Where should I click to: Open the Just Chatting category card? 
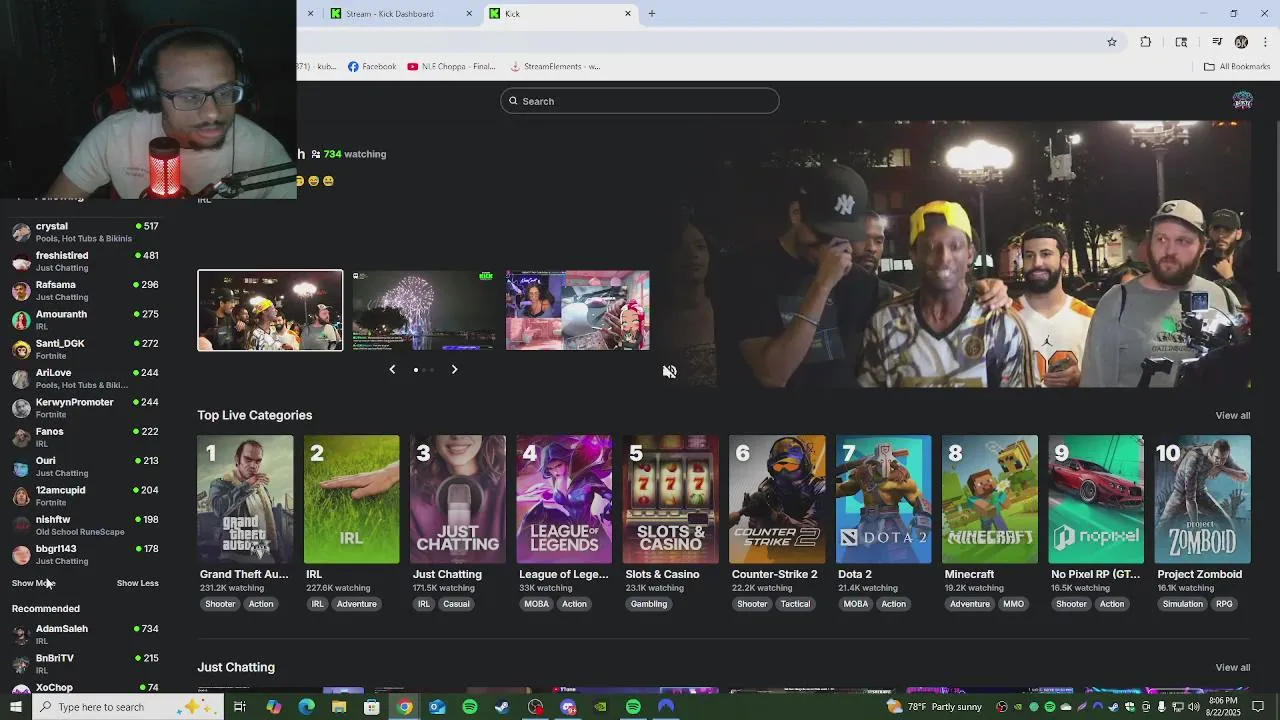(x=458, y=499)
